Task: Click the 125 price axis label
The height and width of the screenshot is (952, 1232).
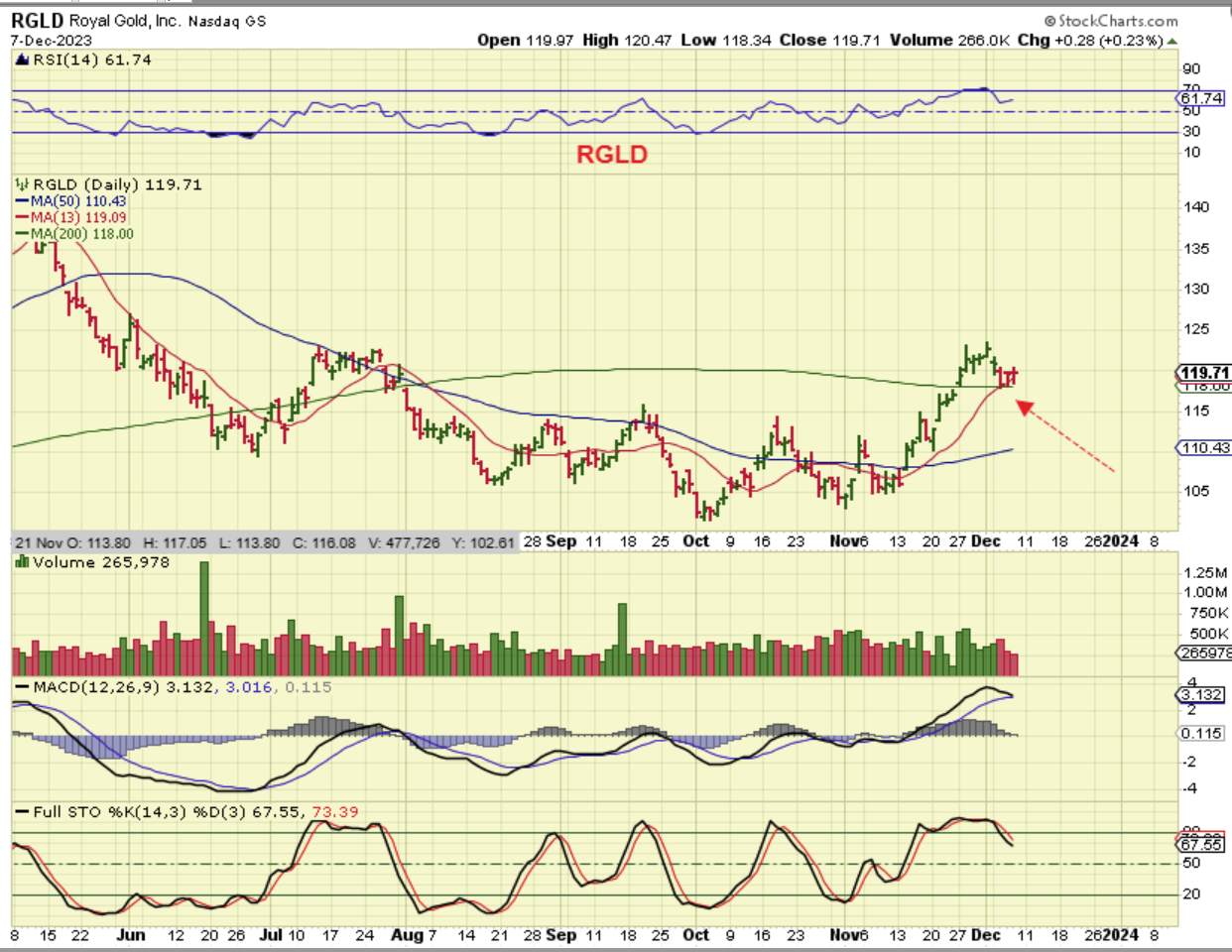Action: 1196,329
